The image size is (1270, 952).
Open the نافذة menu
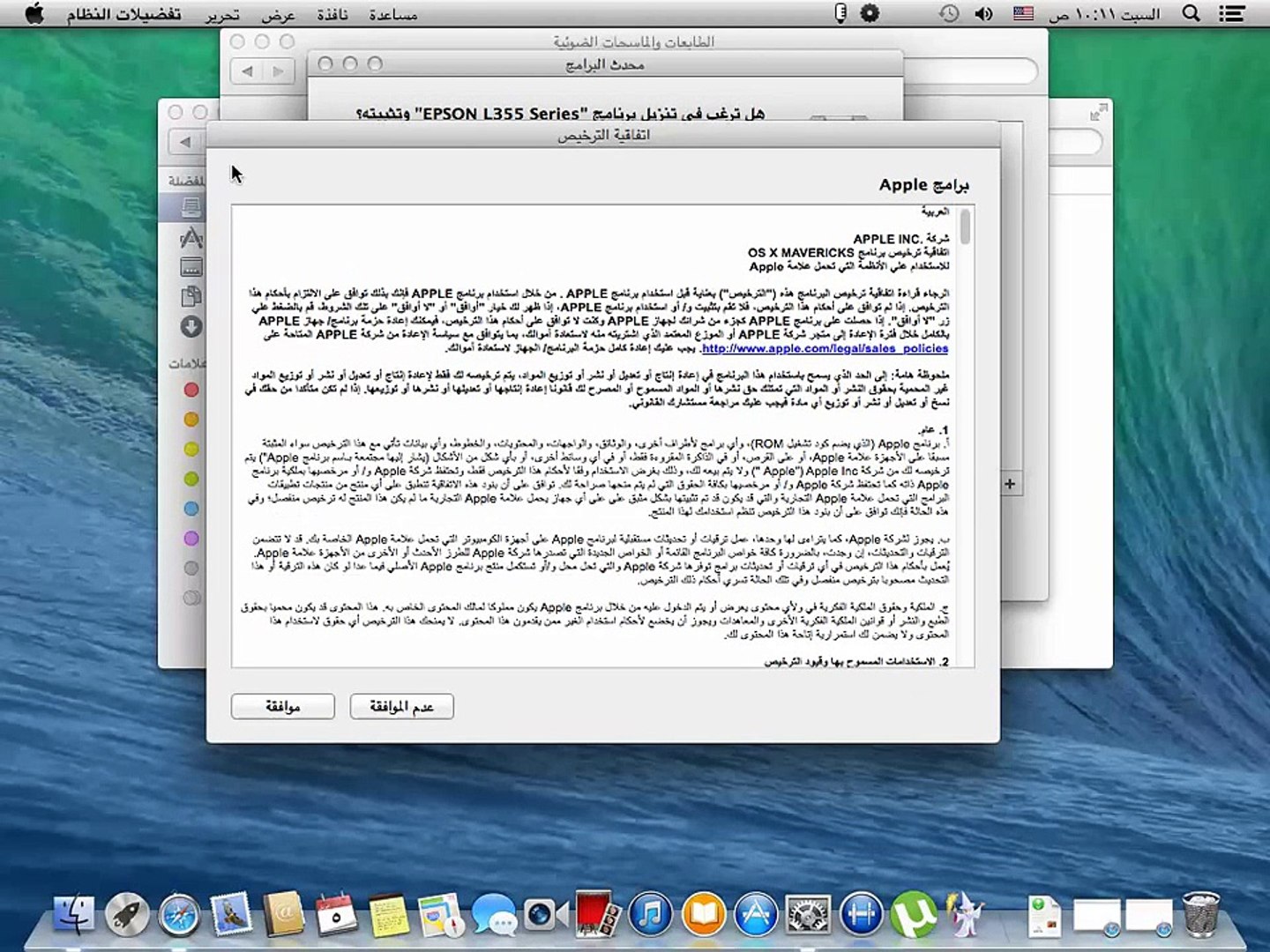click(x=332, y=14)
